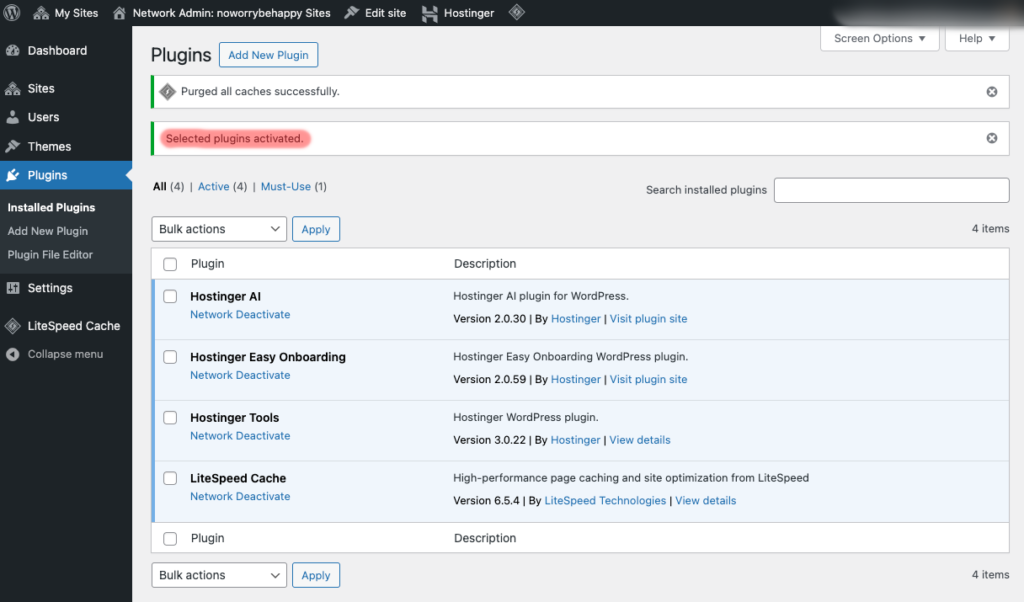Image resolution: width=1024 pixels, height=602 pixels.
Task: Click the bottom Apply button
Action: [315, 575]
